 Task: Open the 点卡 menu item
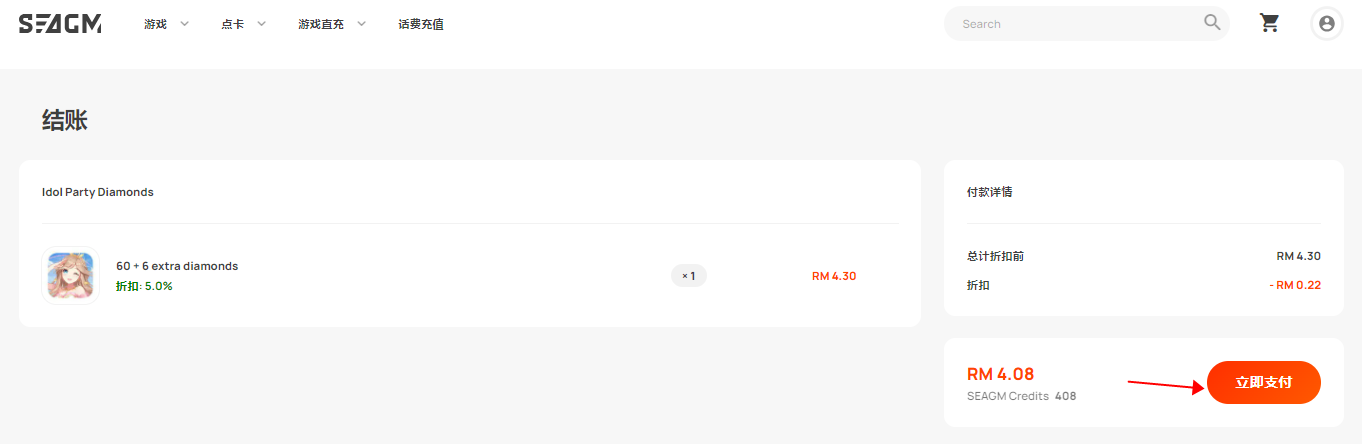232,24
